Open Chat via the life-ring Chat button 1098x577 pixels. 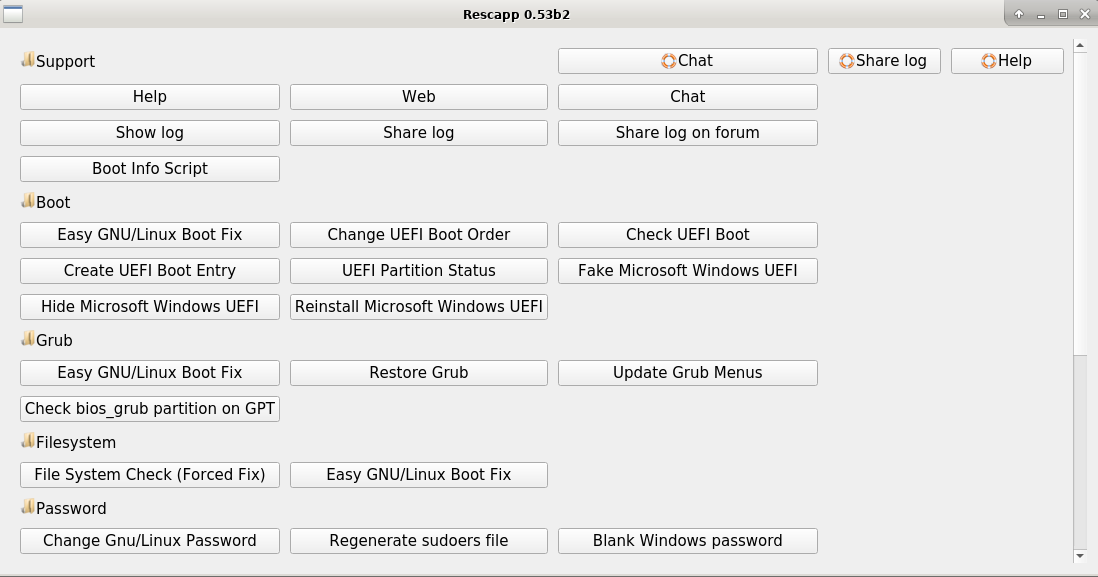[x=687, y=61]
